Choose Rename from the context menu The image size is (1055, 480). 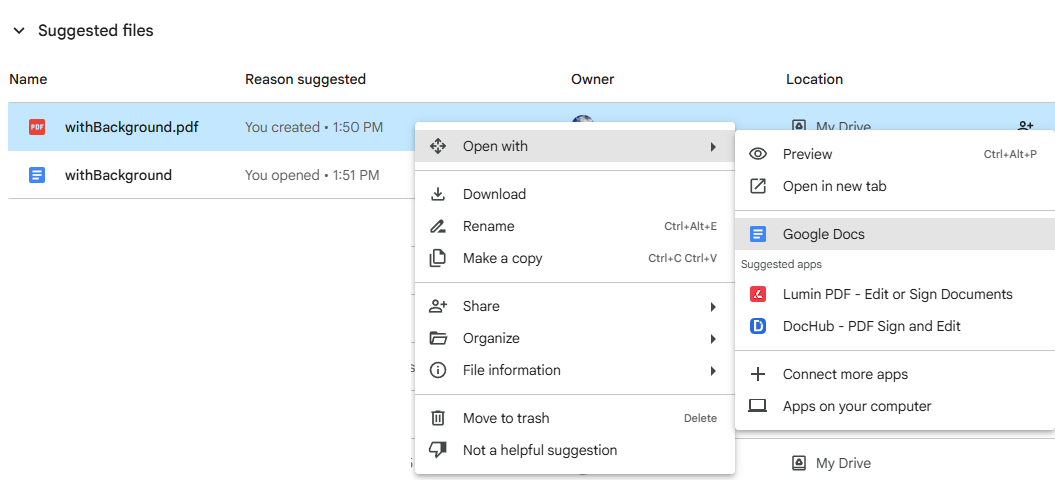point(575,226)
